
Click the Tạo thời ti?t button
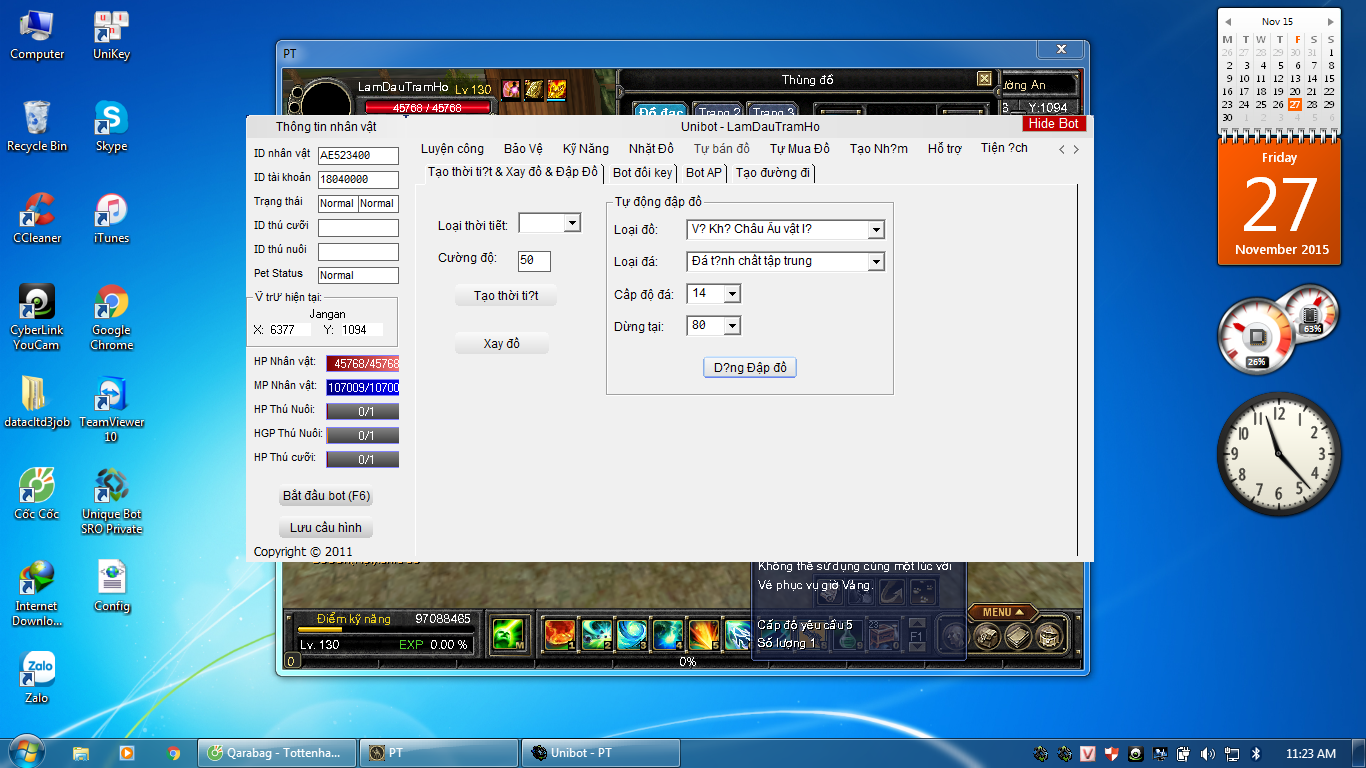pyautogui.click(x=506, y=296)
